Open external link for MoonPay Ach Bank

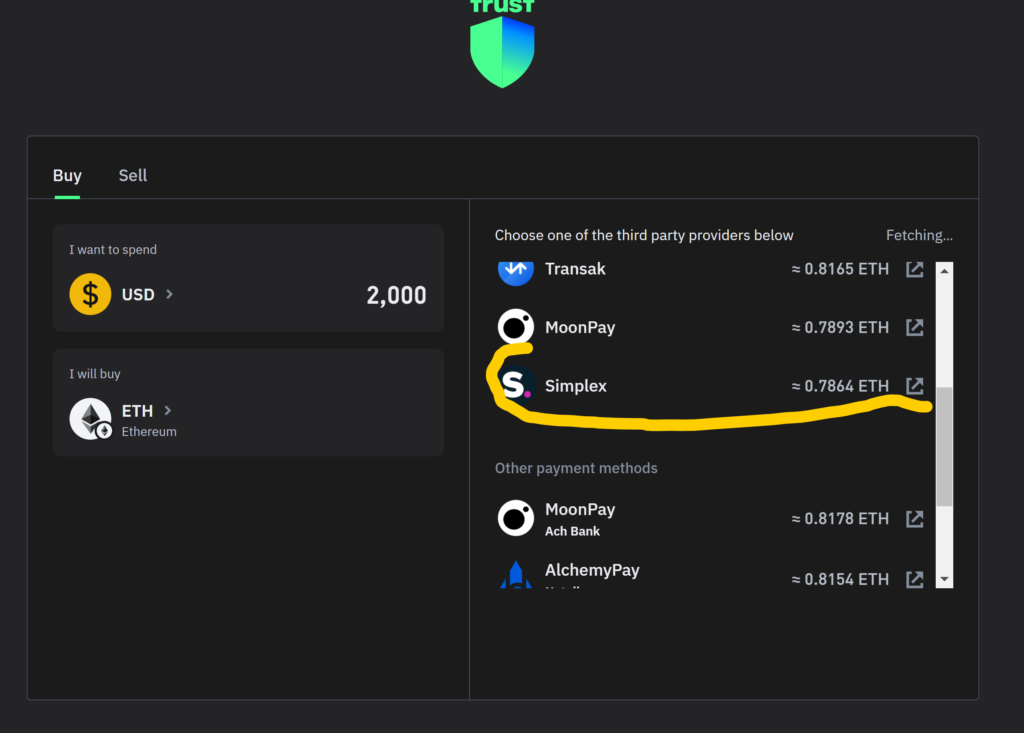(x=915, y=519)
